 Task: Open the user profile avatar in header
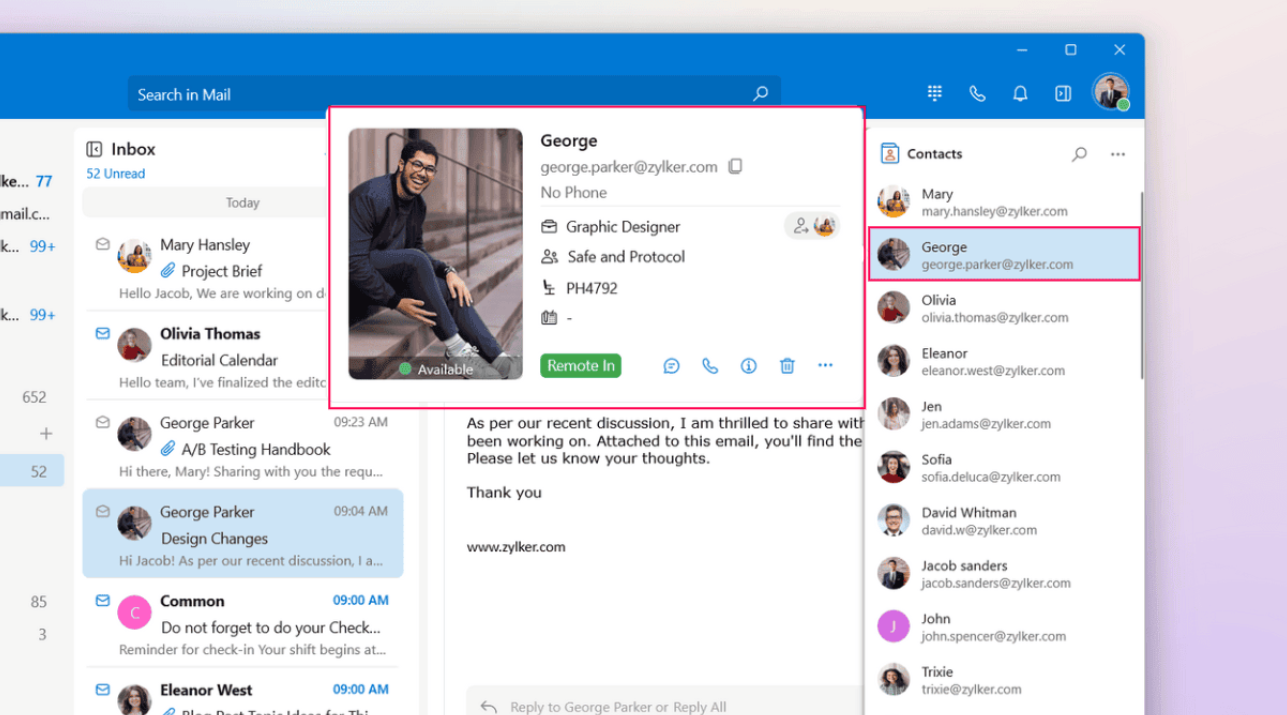click(x=1110, y=92)
